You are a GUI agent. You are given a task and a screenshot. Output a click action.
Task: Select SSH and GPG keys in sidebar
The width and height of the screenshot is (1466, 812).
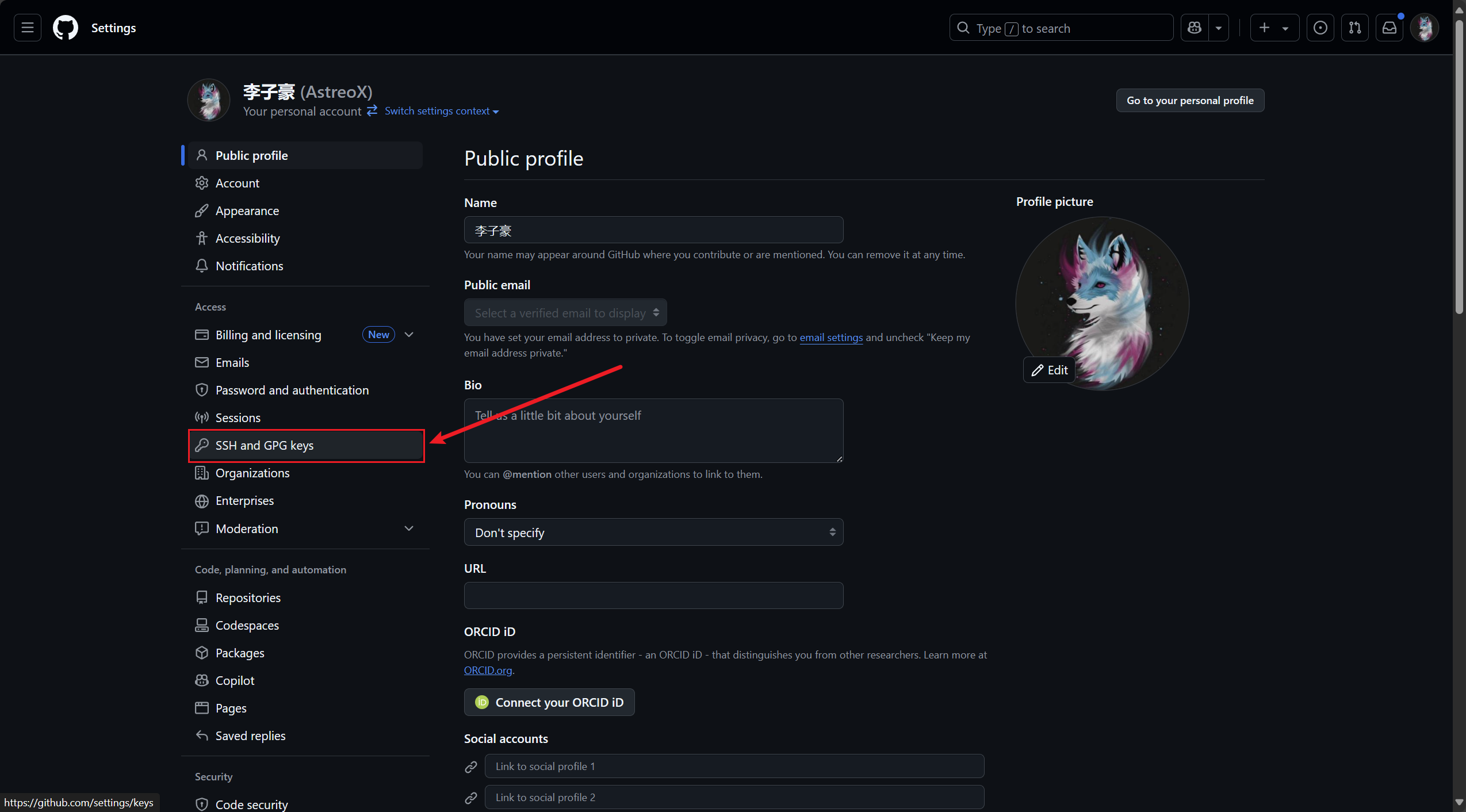coord(306,446)
